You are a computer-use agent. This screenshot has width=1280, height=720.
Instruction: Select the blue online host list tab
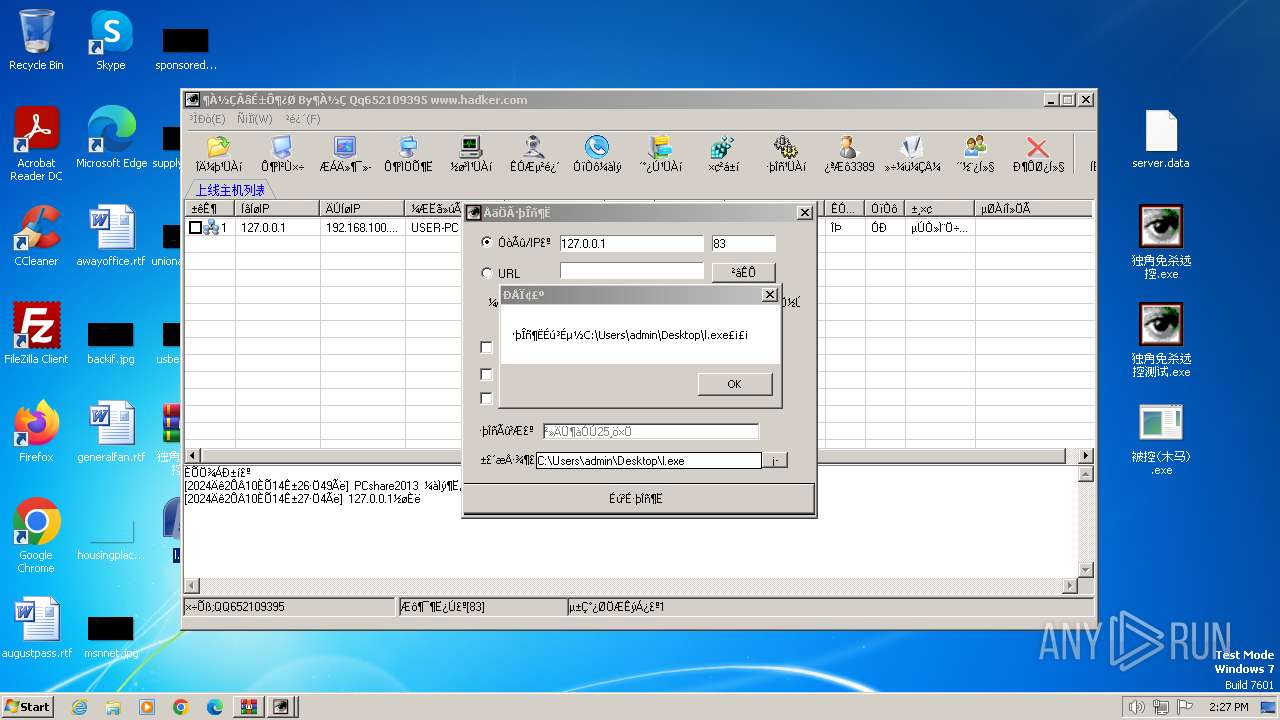tap(230, 190)
